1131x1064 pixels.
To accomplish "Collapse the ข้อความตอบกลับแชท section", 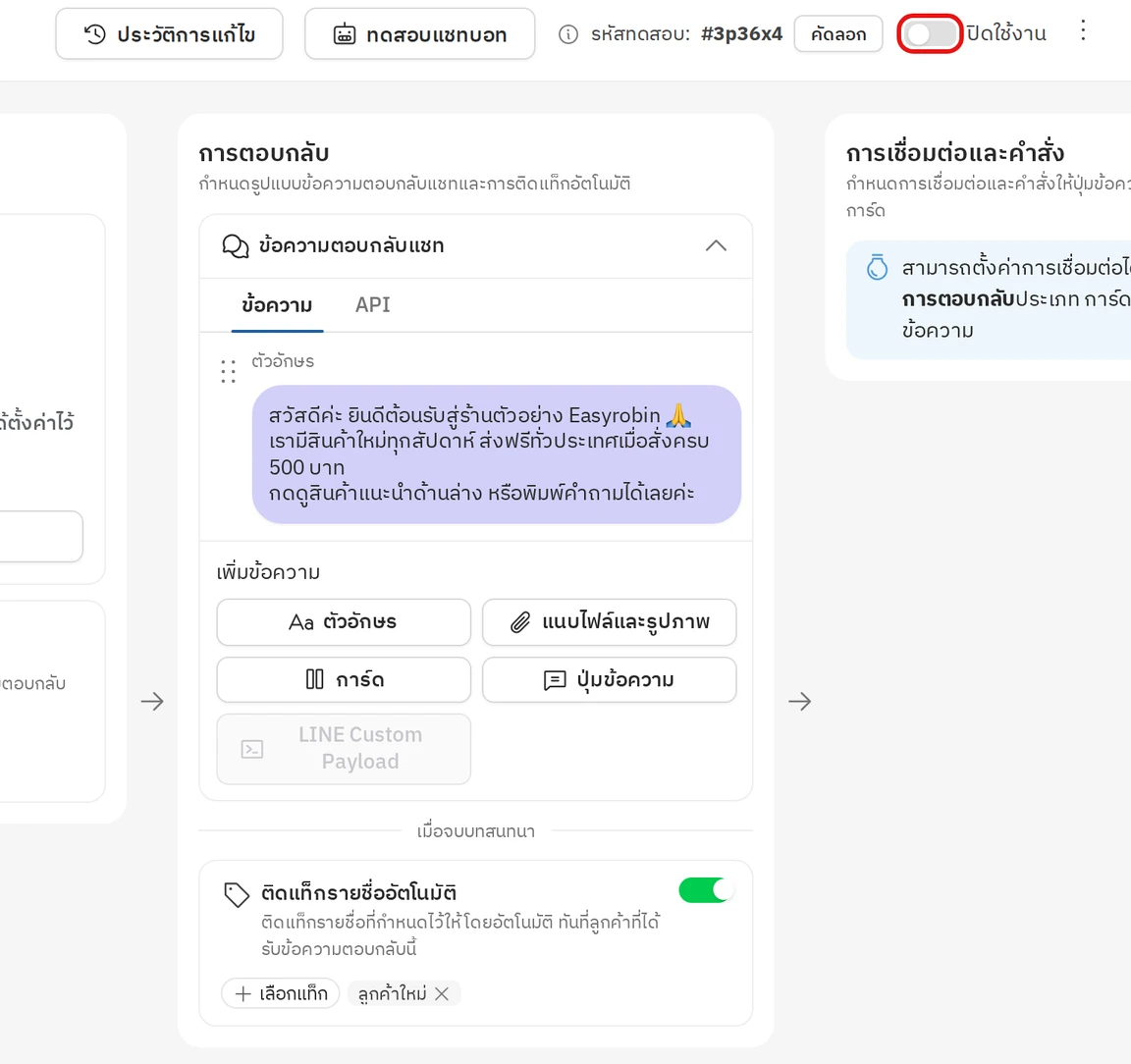I will pos(716,246).
